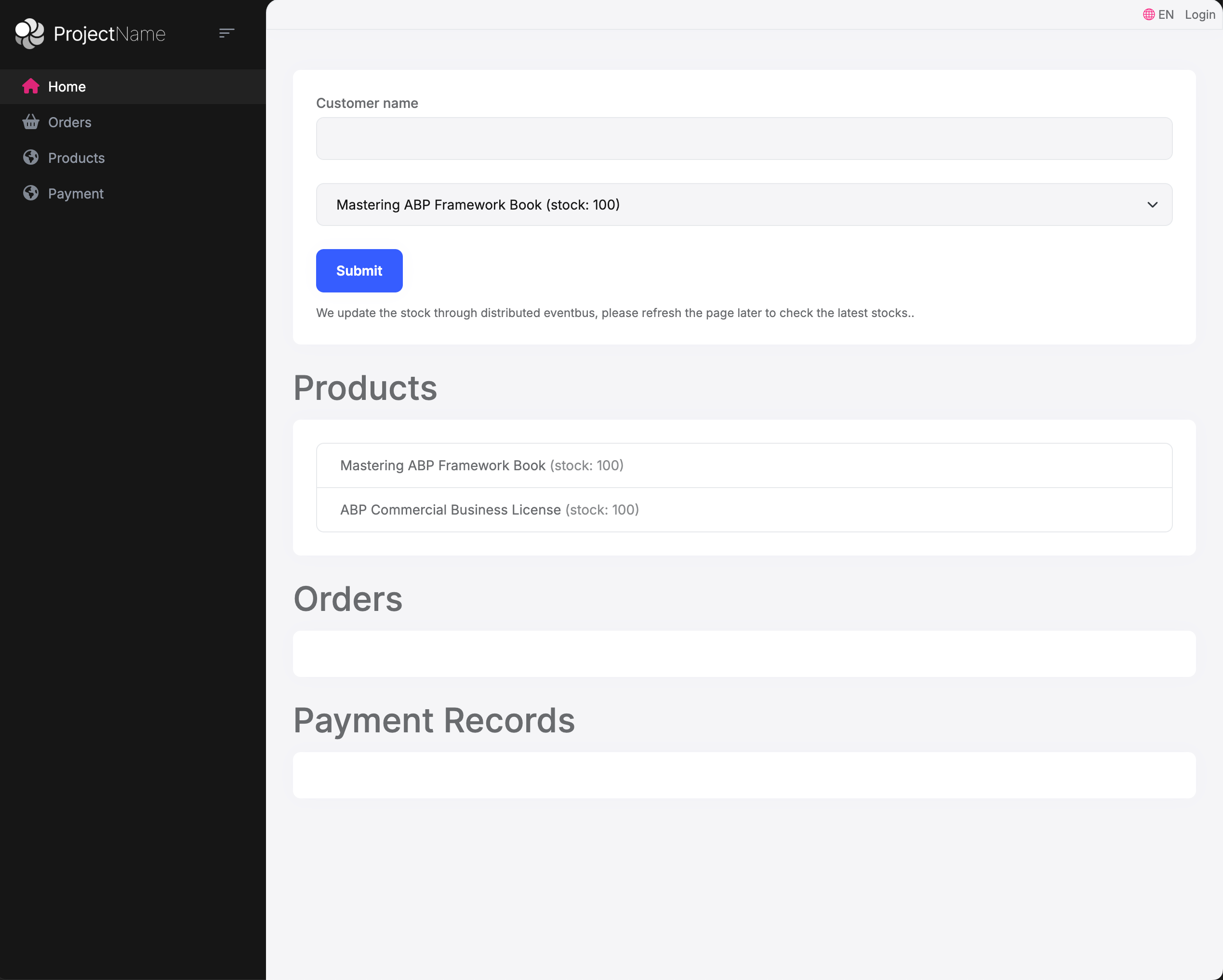Go to Orders in the sidebar

(x=70, y=122)
